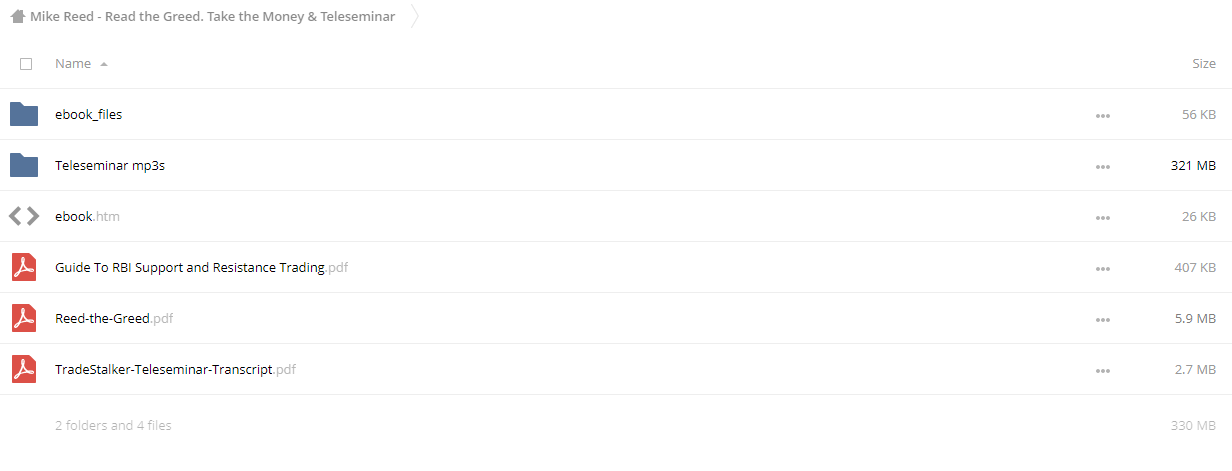Open the Teleseminar mp3s folder icon
Screen dimensions: 1232x471
(24, 165)
